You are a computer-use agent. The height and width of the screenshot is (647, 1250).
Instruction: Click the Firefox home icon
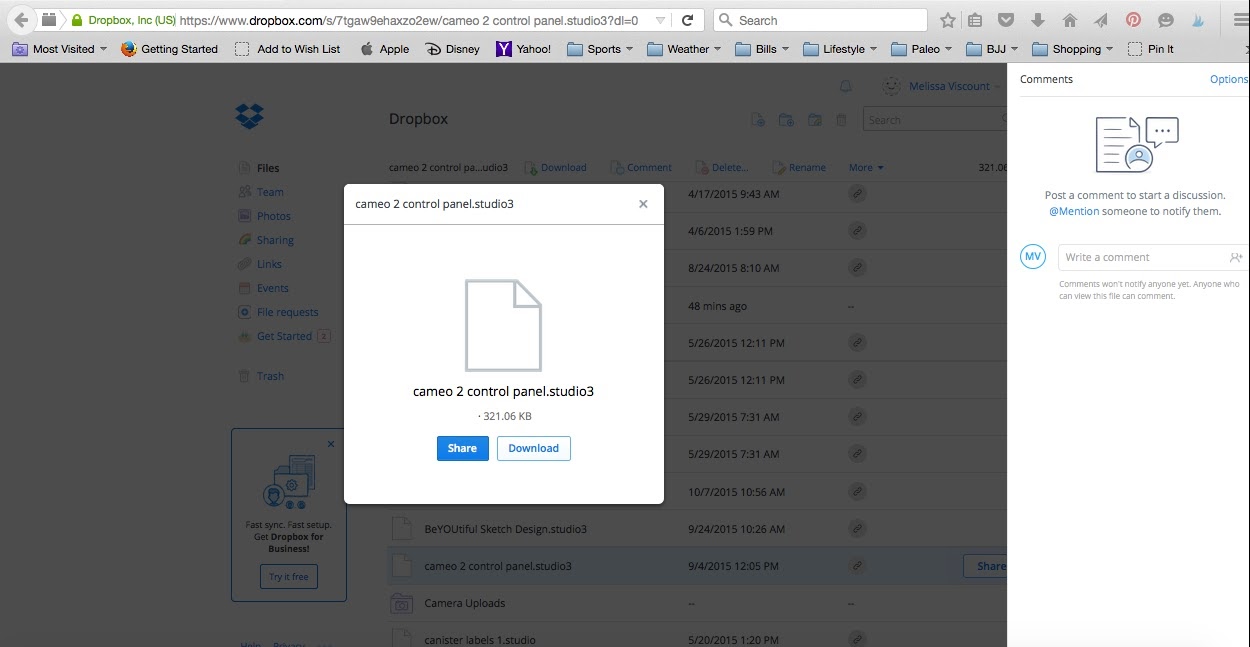[x=1070, y=20]
